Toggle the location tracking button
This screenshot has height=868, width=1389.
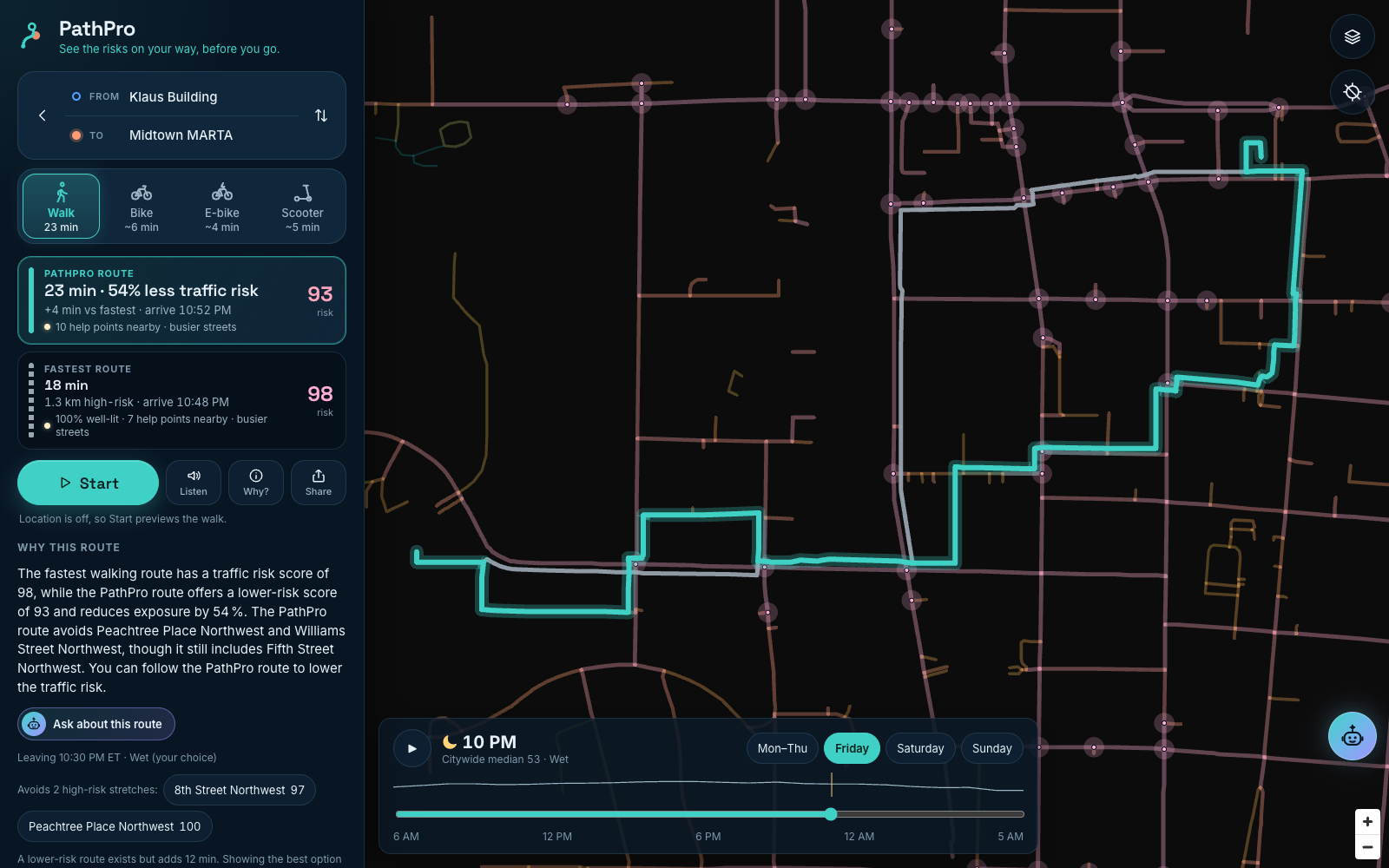[x=1352, y=92]
